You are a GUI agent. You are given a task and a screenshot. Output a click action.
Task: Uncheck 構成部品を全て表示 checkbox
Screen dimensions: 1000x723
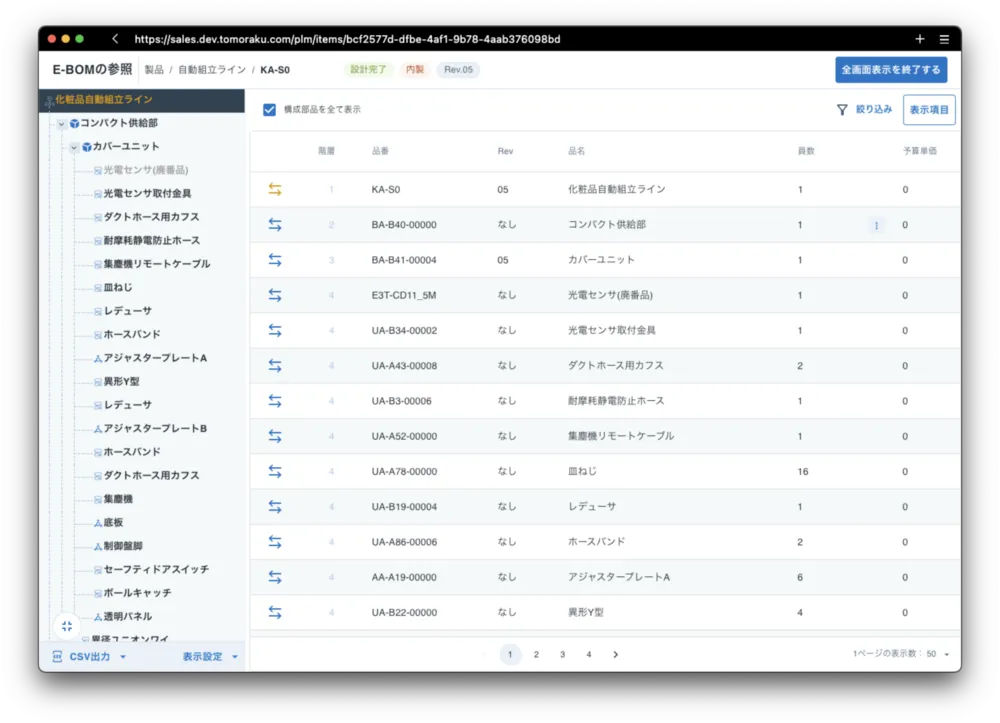(x=269, y=109)
